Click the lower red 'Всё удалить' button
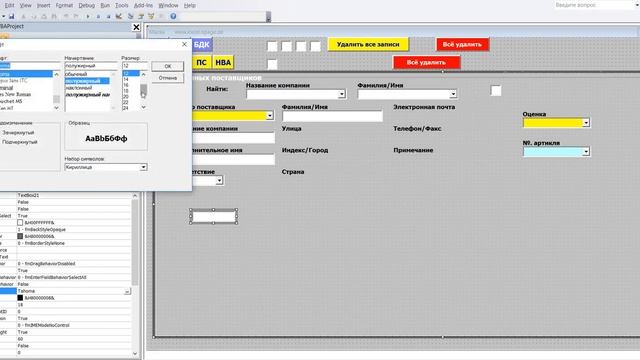The width and height of the screenshot is (640, 360). click(x=427, y=62)
